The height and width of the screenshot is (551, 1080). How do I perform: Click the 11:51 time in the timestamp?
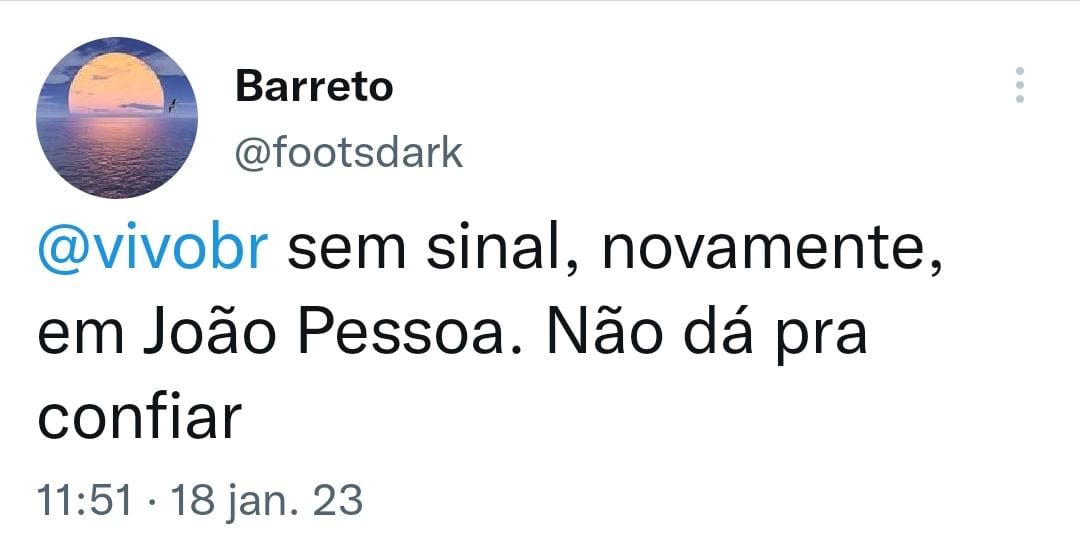(x=83, y=499)
